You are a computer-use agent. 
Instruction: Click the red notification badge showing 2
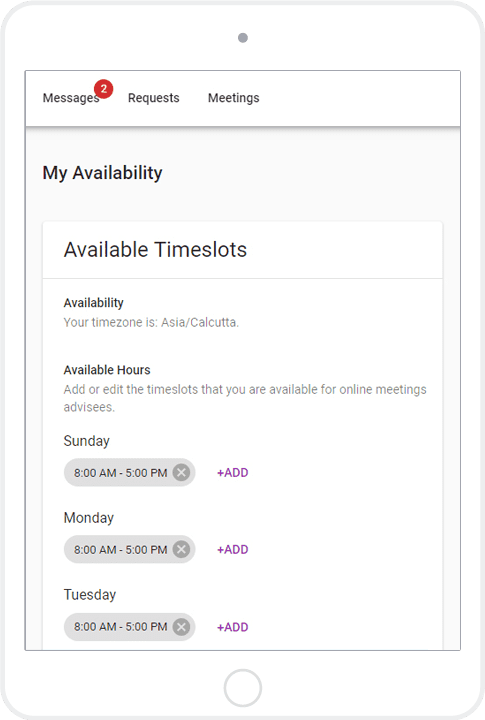pyautogui.click(x=104, y=89)
